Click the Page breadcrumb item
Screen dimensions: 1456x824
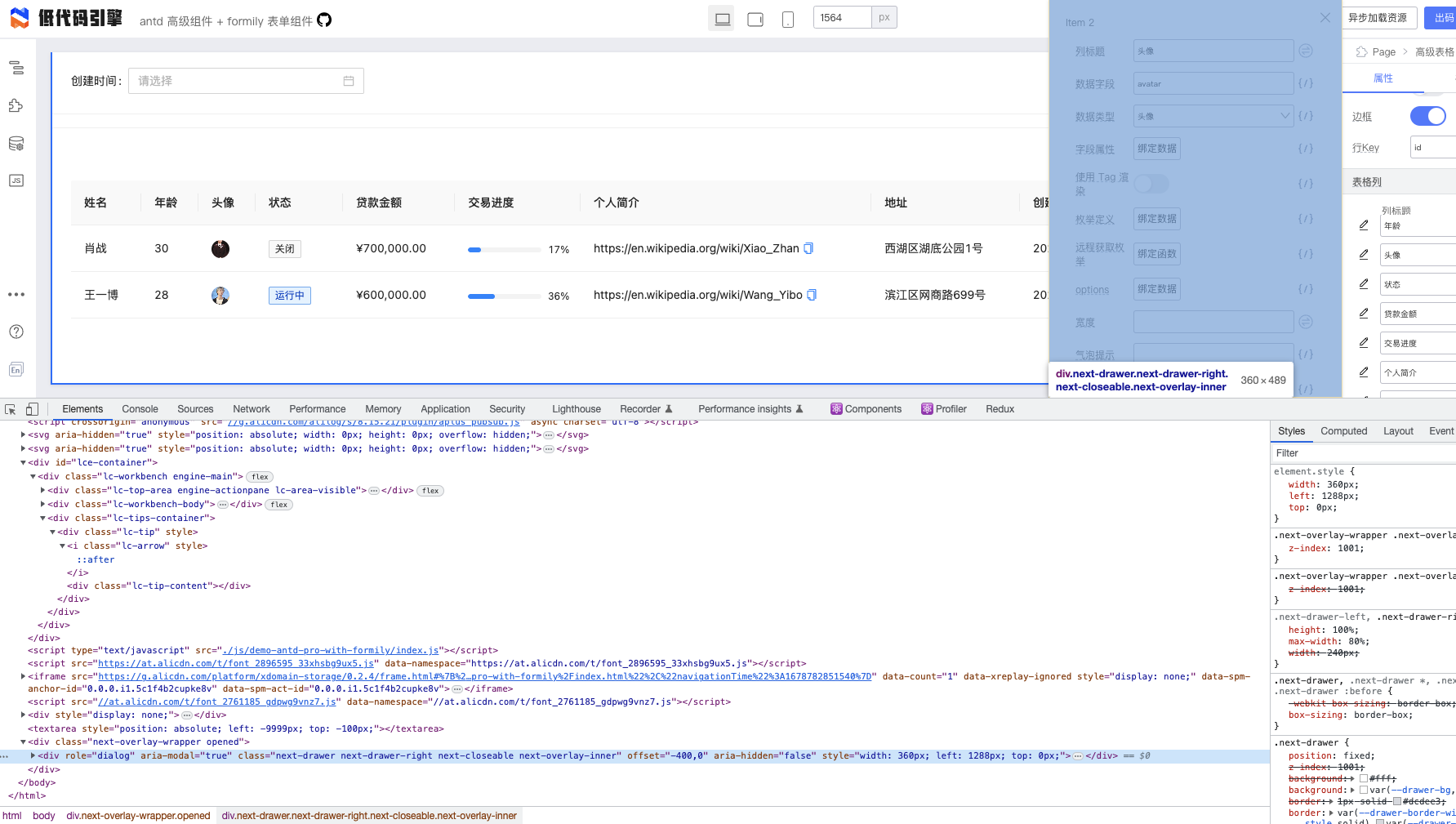click(1383, 51)
